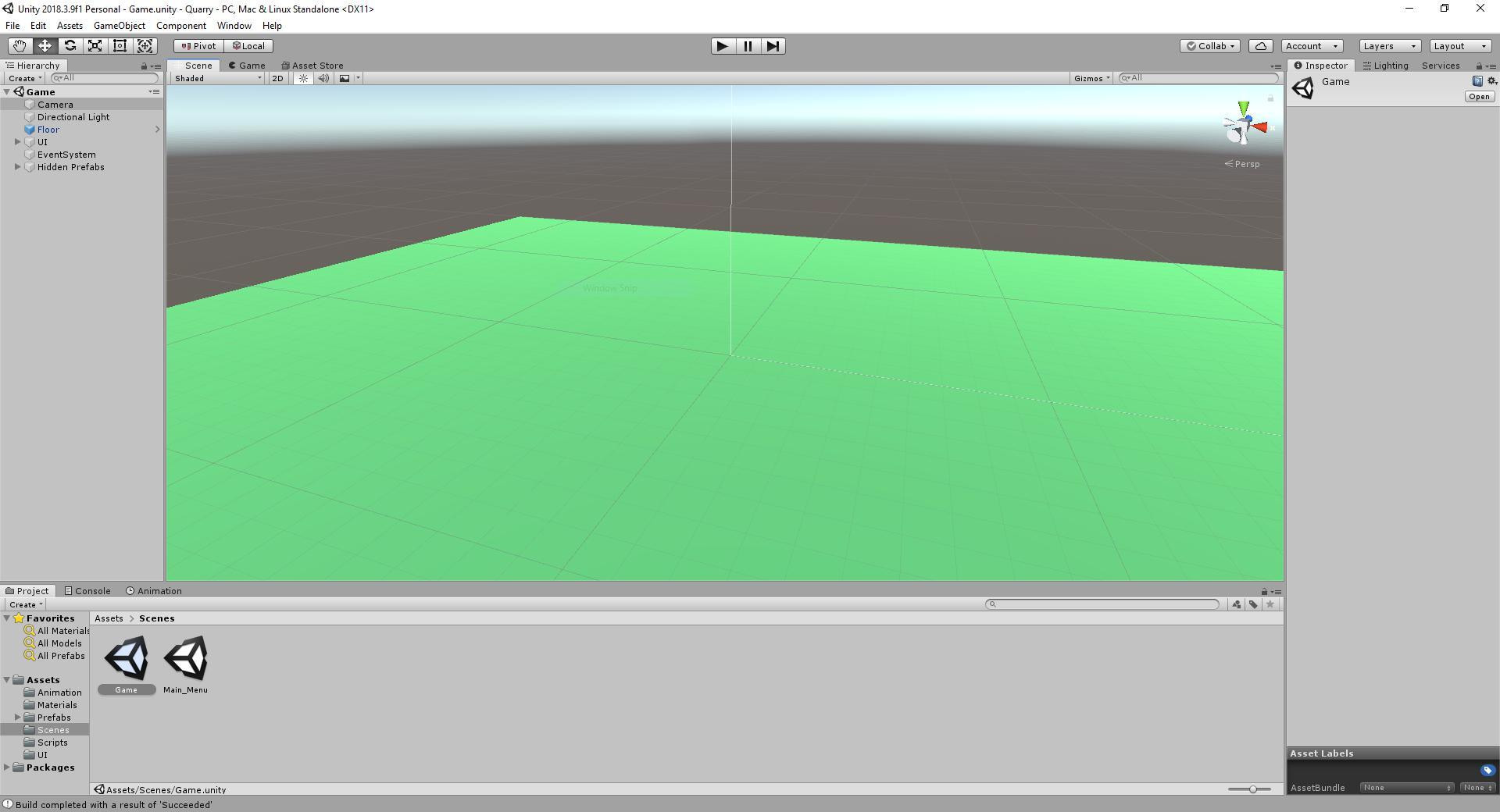Open the Collab button

point(1210,46)
